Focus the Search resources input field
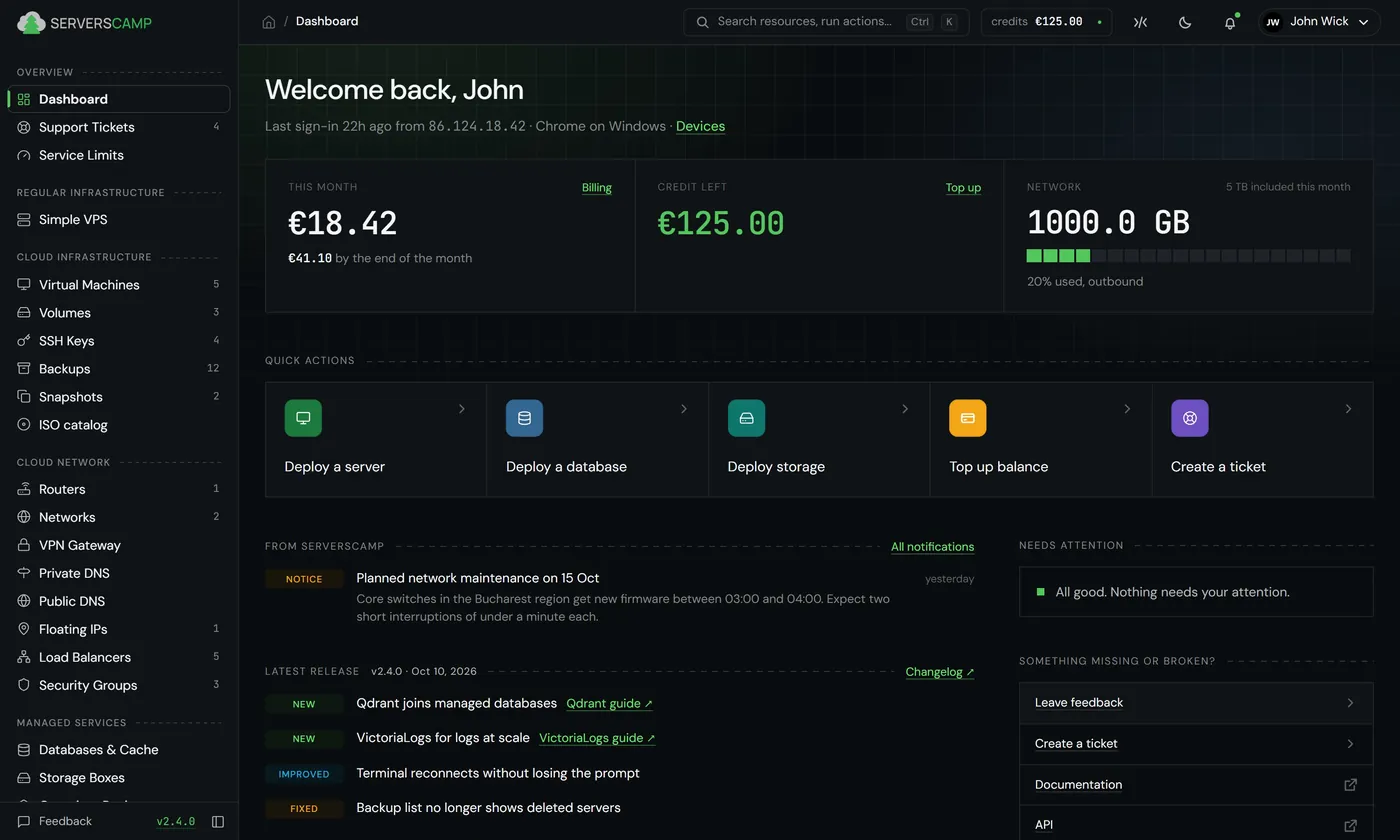Image resolution: width=1400 pixels, height=840 pixels. click(x=826, y=22)
